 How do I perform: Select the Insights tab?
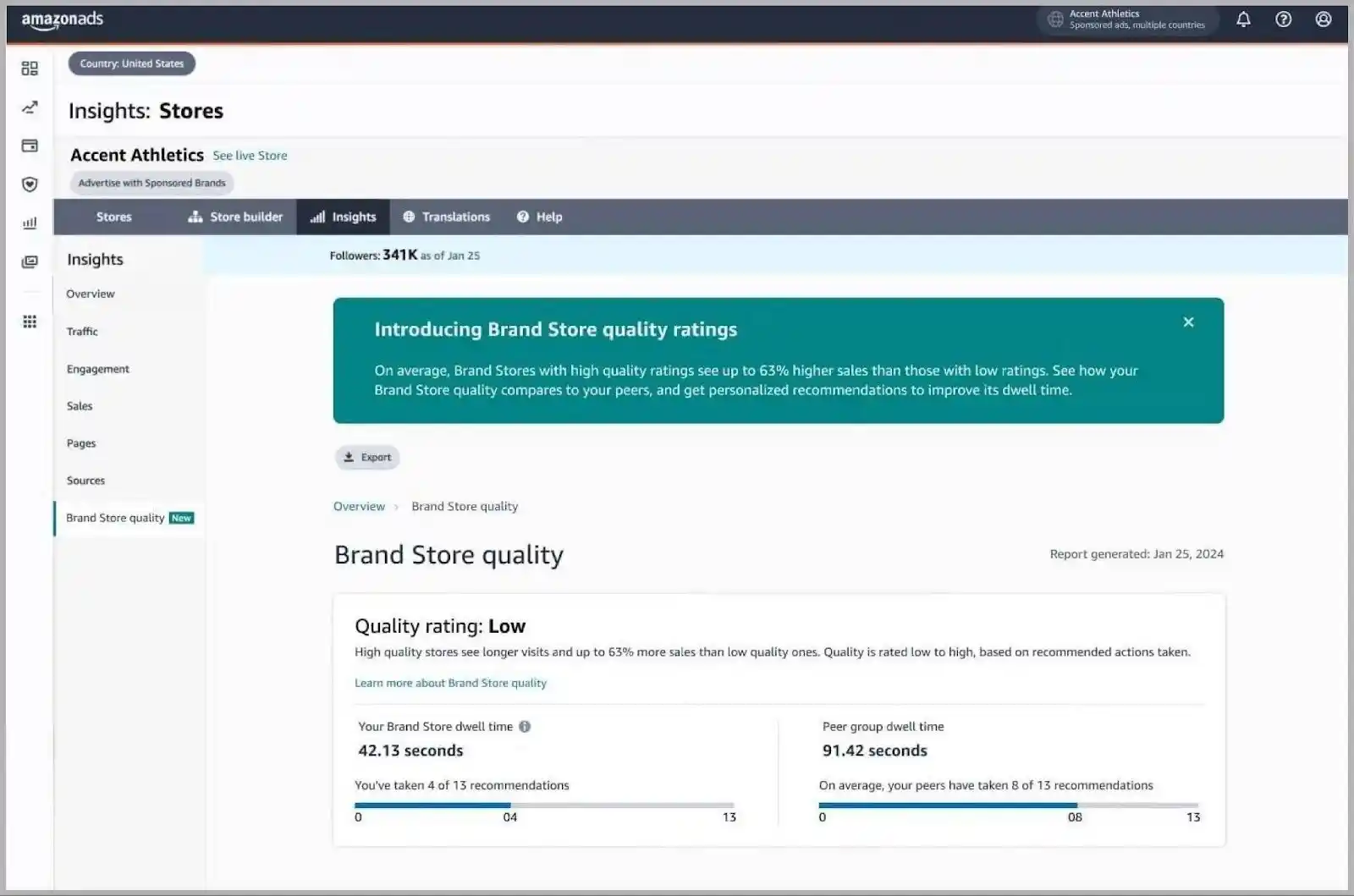[343, 217]
